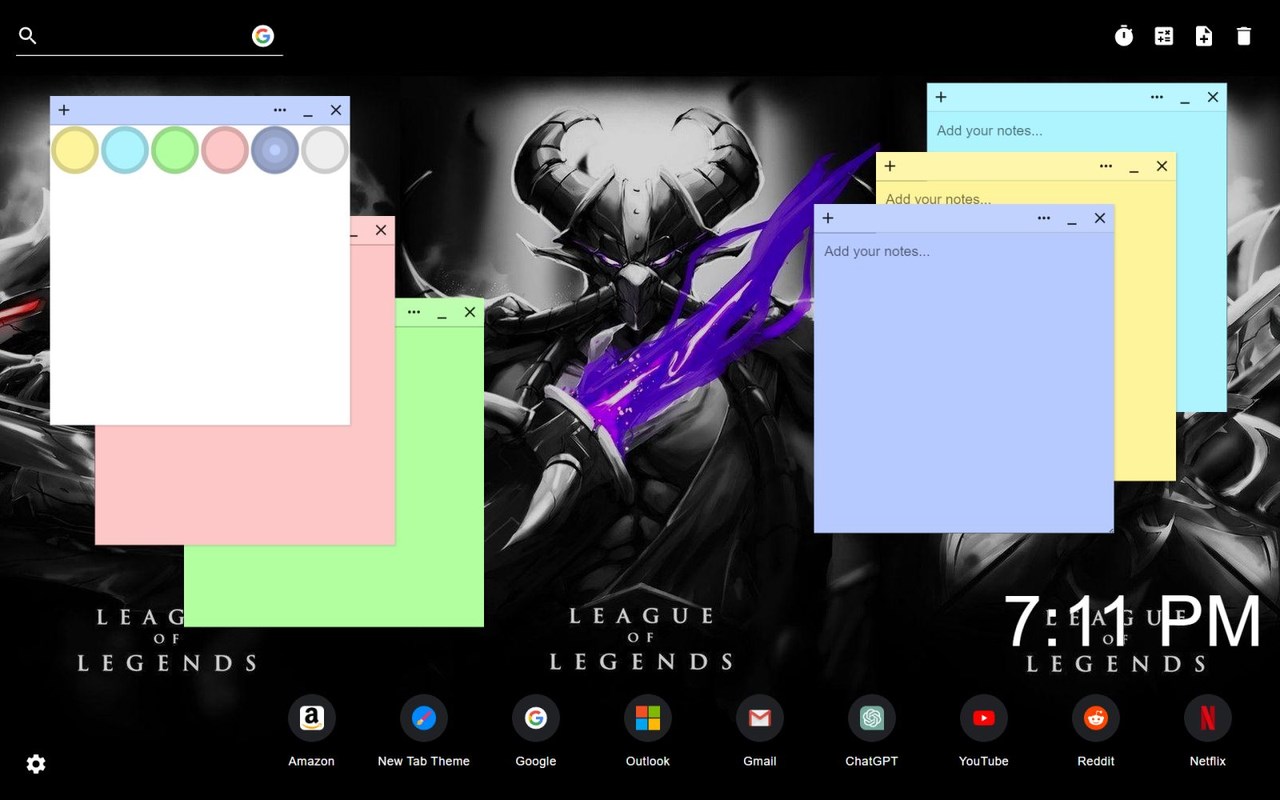This screenshot has width=1280, height=800.
Task: Close the purple note
Action: pos(1100,218)
